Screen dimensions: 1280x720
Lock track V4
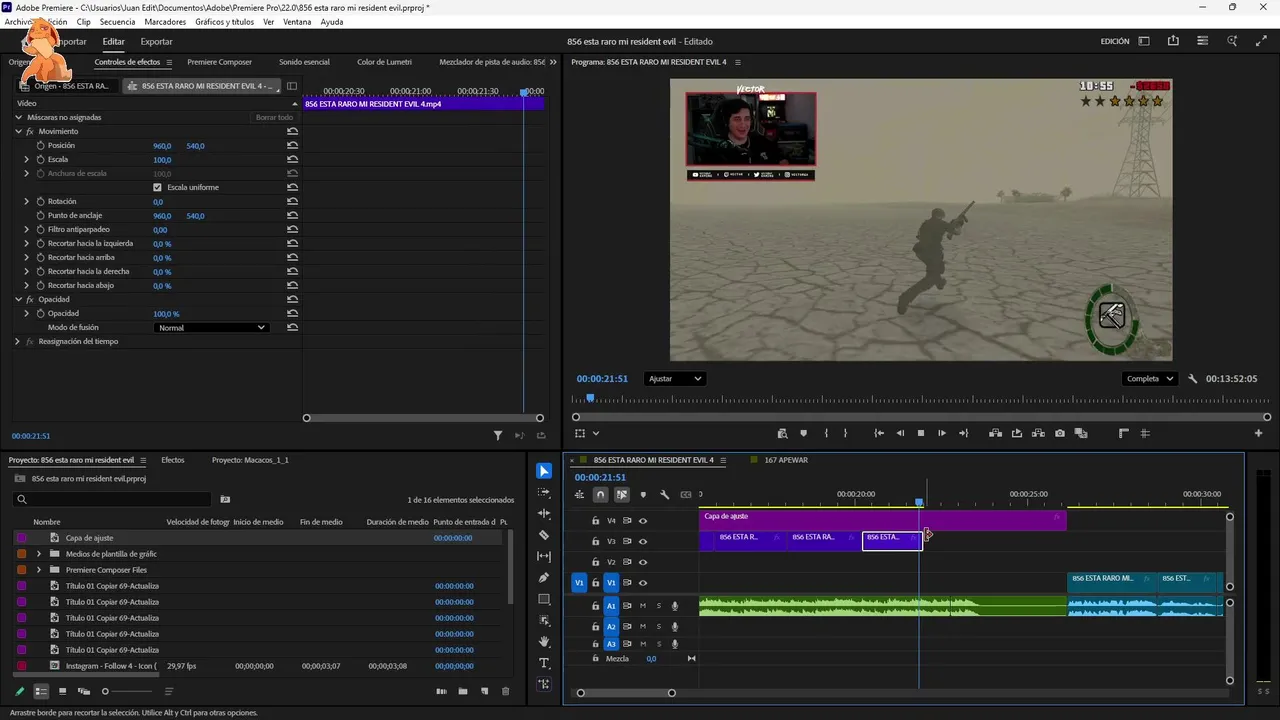pos(596,520)
